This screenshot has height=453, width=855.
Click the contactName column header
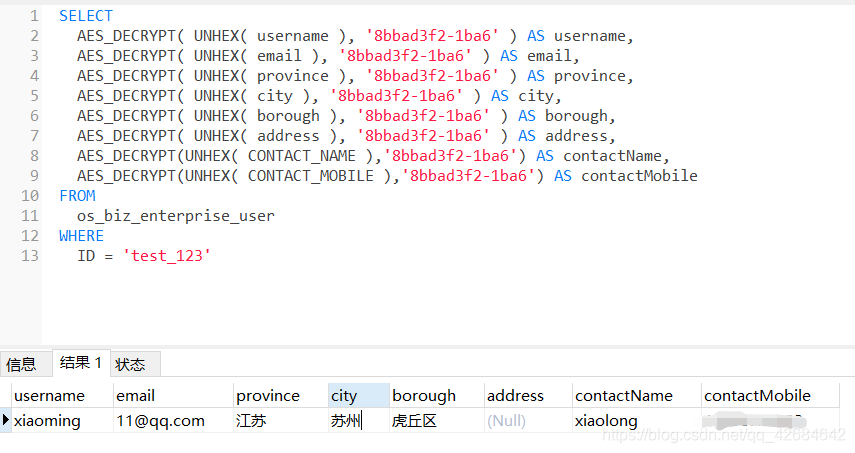pyautogui.click(x=636, y=395)
